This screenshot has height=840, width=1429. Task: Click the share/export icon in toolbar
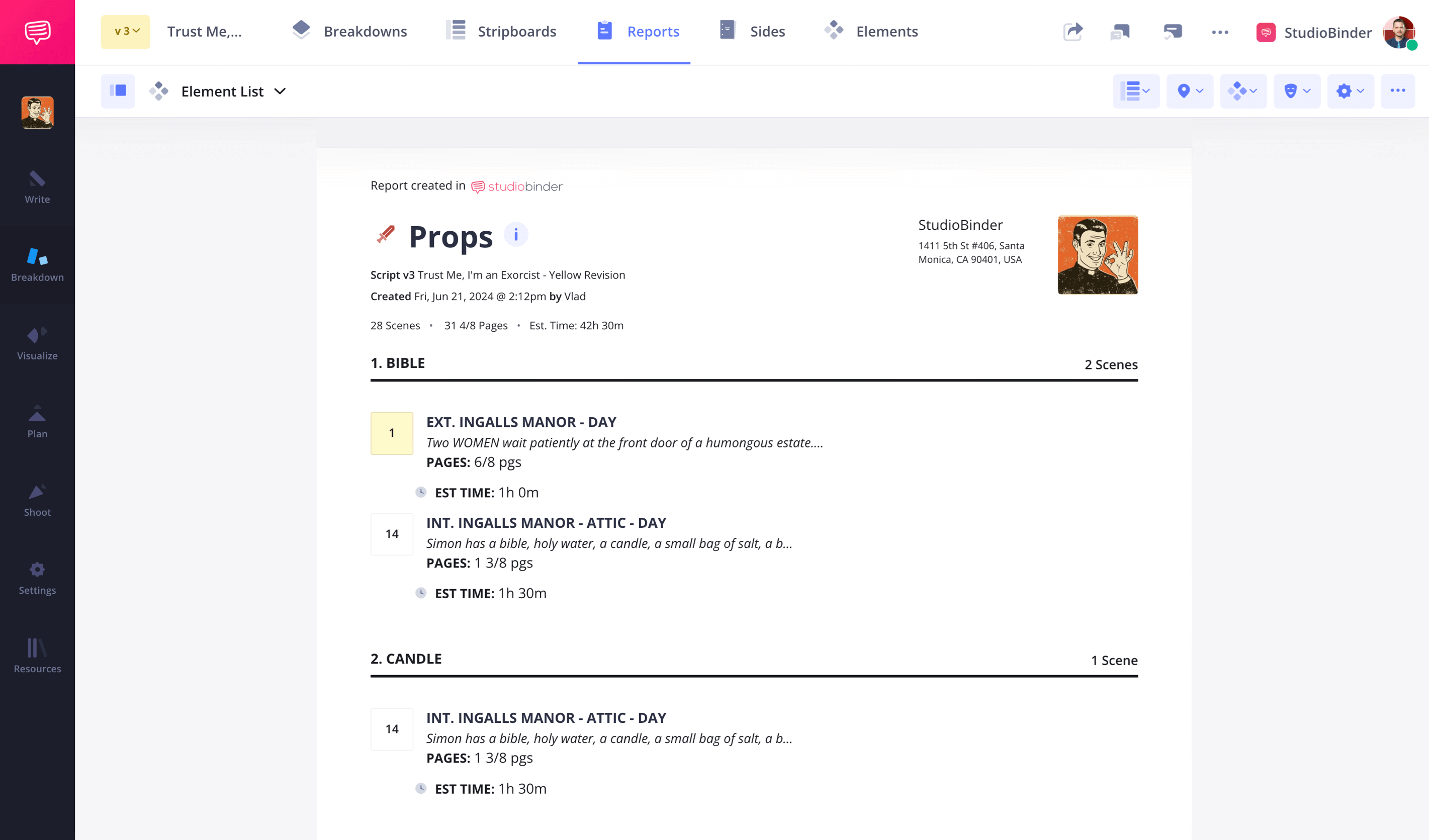point(1073,31)
